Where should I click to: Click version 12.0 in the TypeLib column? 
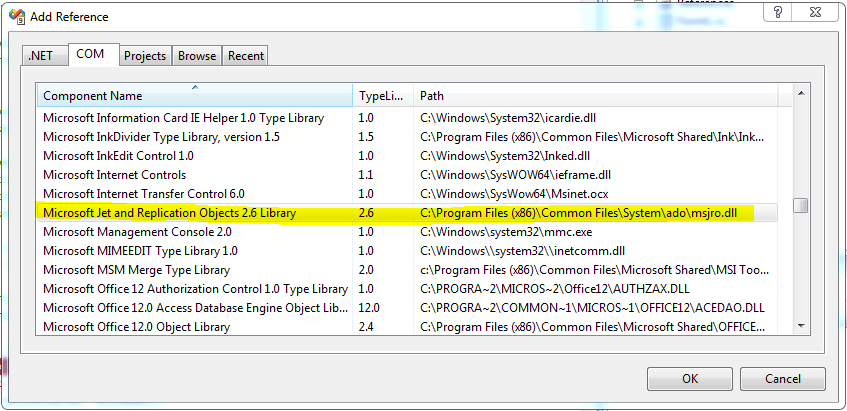pyautogui.click(x=369, y=308)
